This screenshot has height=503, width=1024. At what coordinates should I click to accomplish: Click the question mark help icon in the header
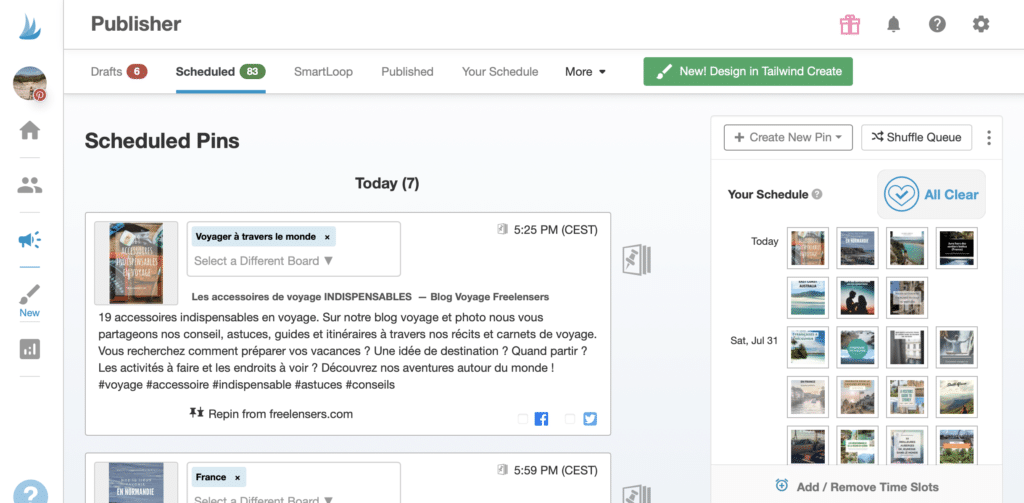[x=937, y=25]
